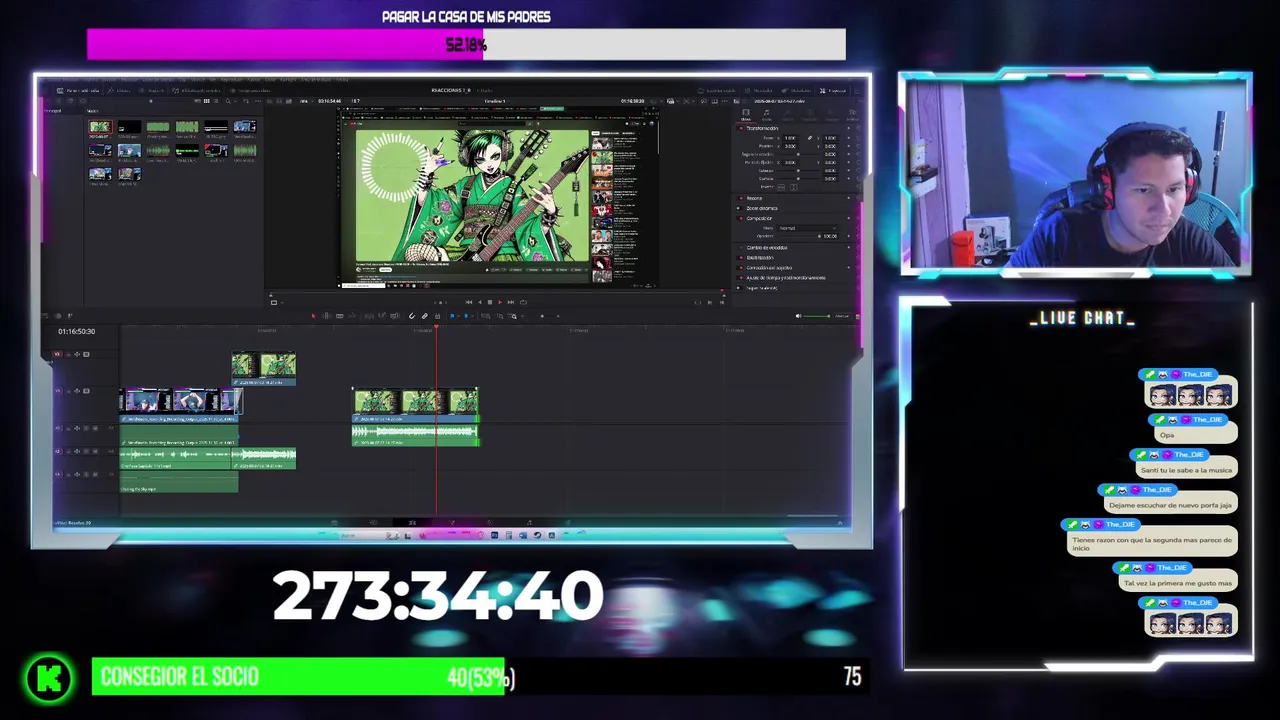Image resolution: width=1280 pixels, height=720 pixels.
Task: Click flip horizontal icon beside Invertir
Action: 781,187
